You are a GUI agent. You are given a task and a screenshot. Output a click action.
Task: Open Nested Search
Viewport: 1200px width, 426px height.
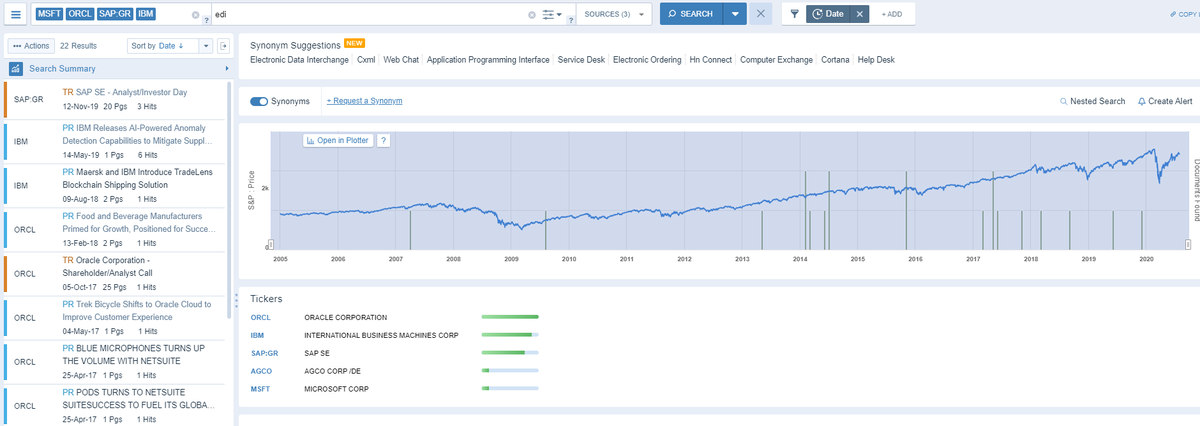(x=1092, y=101)
